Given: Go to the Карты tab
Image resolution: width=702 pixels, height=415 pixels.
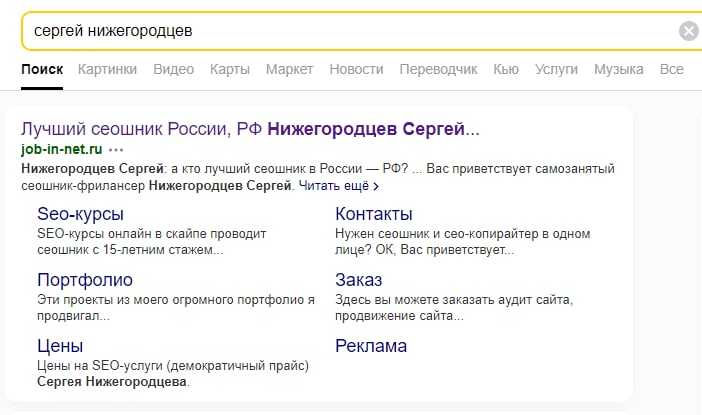Looking at the screenshot, I should click(230, 69).
